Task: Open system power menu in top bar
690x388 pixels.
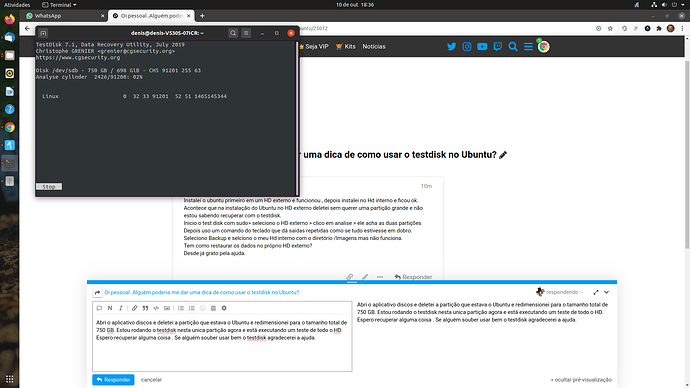Action: 674,5
